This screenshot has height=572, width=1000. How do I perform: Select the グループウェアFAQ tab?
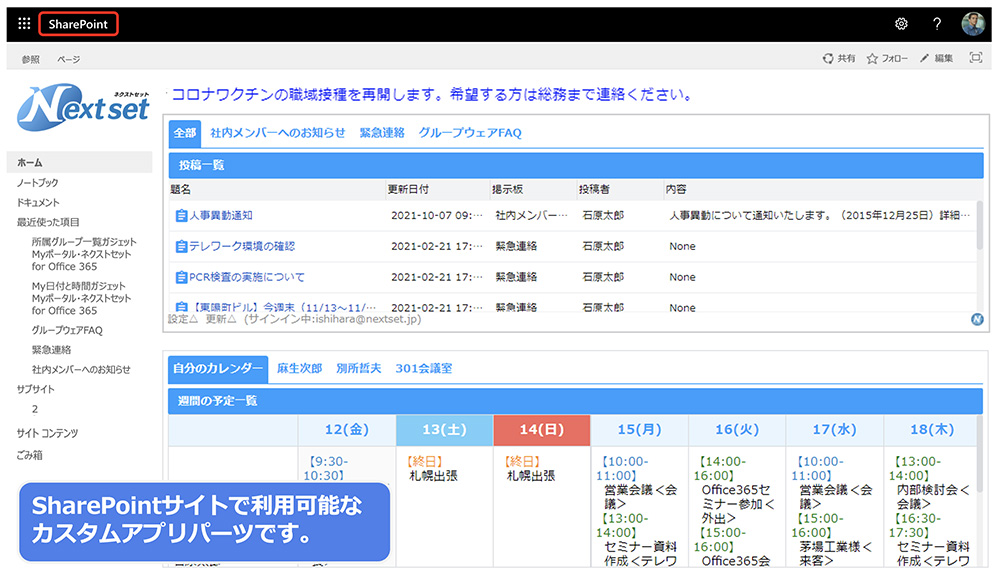(x=470, y=133)
